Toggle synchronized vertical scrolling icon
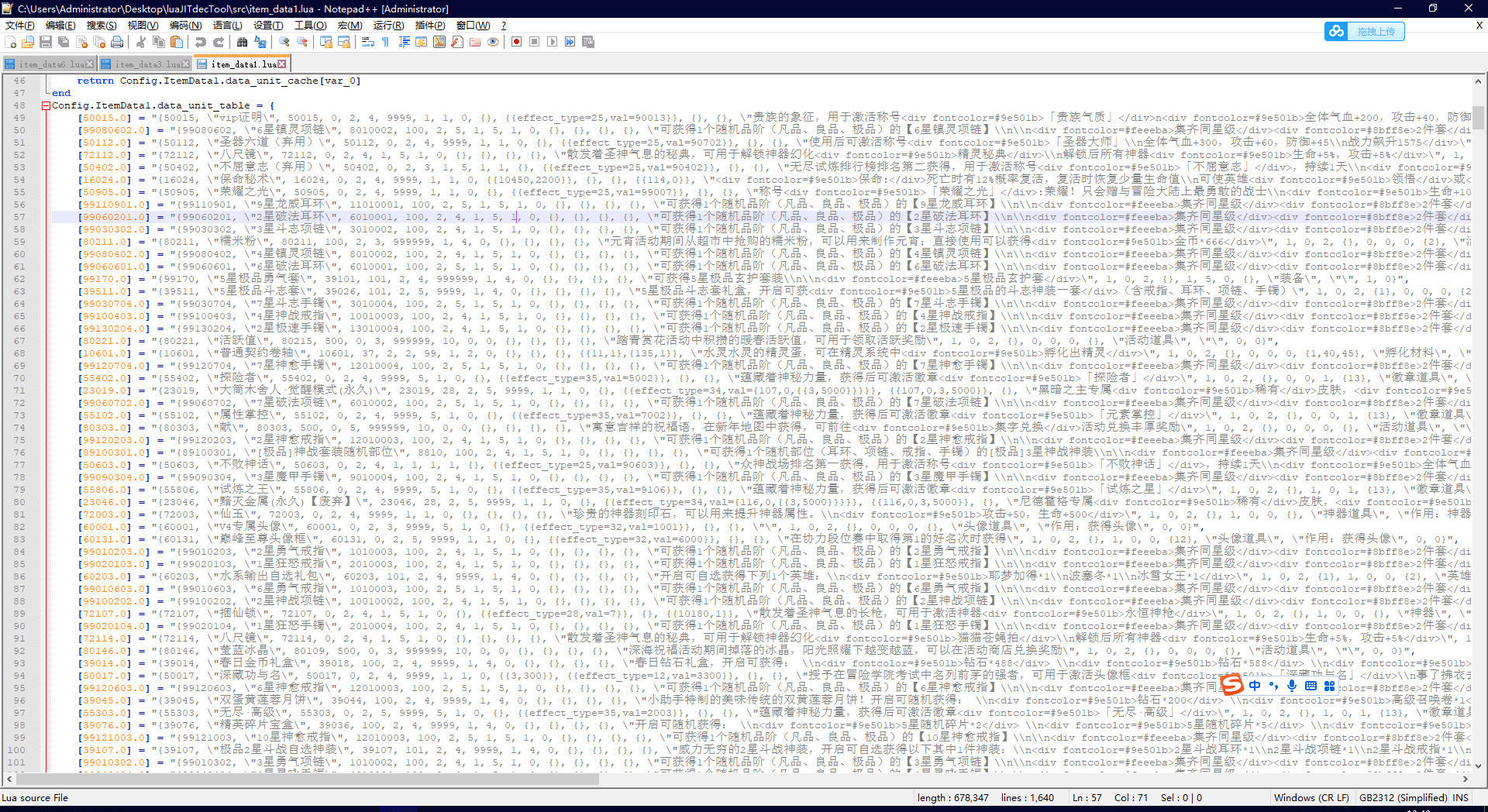 [326, 42]
